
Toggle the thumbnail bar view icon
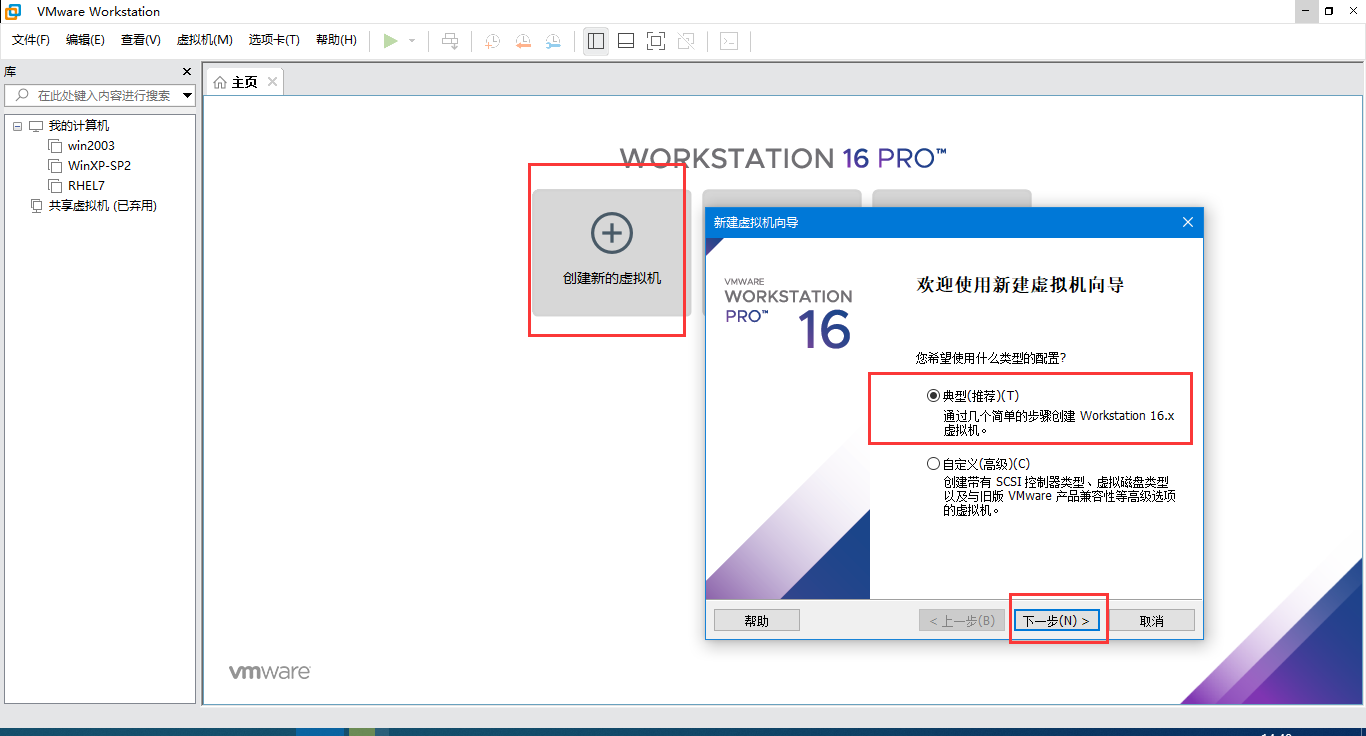(x=626, y=41)
